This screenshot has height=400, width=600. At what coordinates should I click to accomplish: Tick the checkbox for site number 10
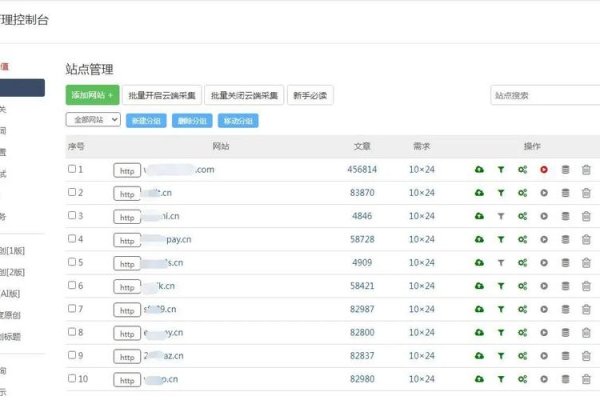point(72,378)
